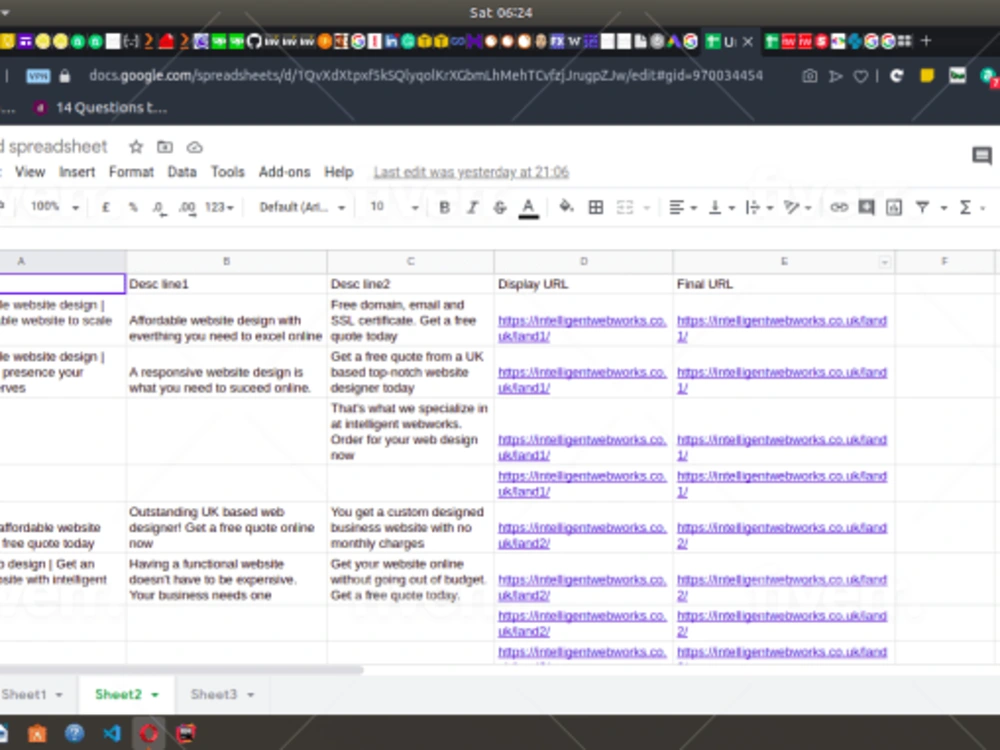This screenshot has width=1000, height=750.
Task: Open the GitHub browser tab
Action: tap(254, 41)
